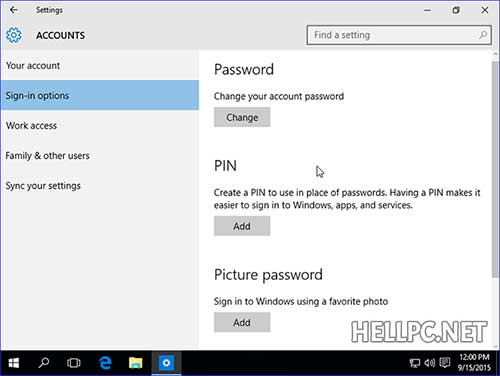Click the Accounts gear icon
The image size is (500, 376).
click(x=14, y=35)
